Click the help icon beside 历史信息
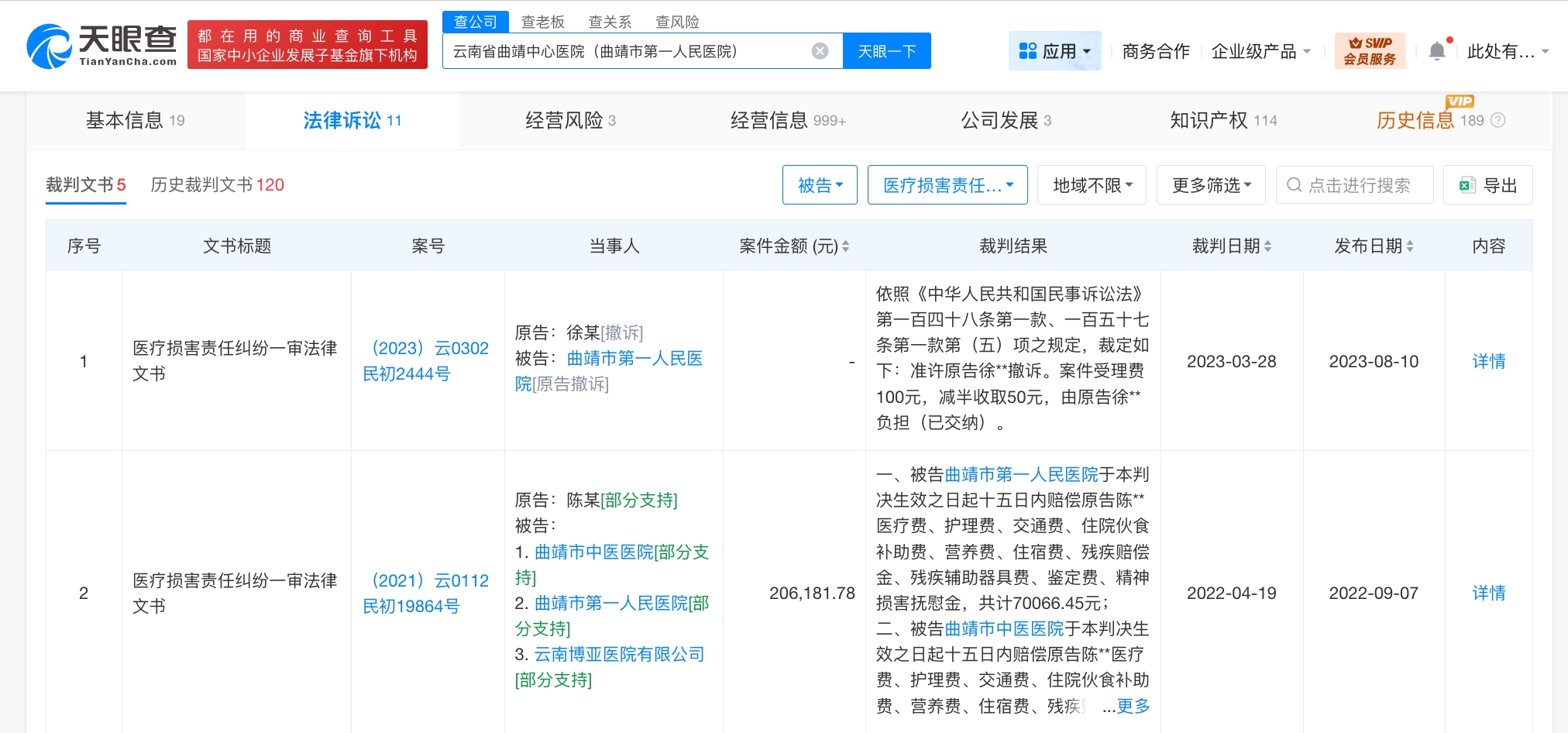This screenshot has width=1568, height=733. coord(1498,120)
